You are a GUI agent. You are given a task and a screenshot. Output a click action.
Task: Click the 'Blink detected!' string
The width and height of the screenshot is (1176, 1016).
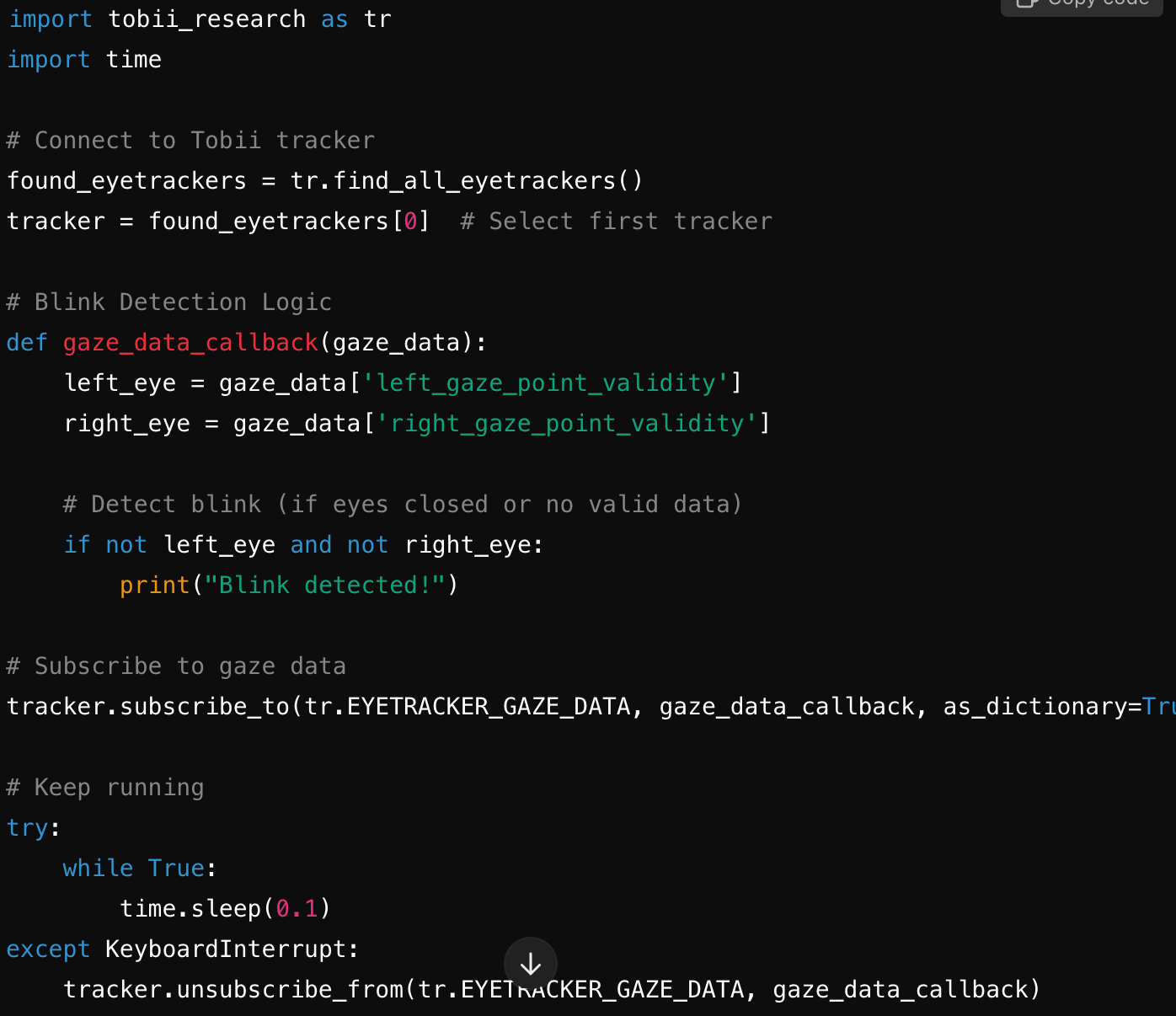[x=324, y=586]
